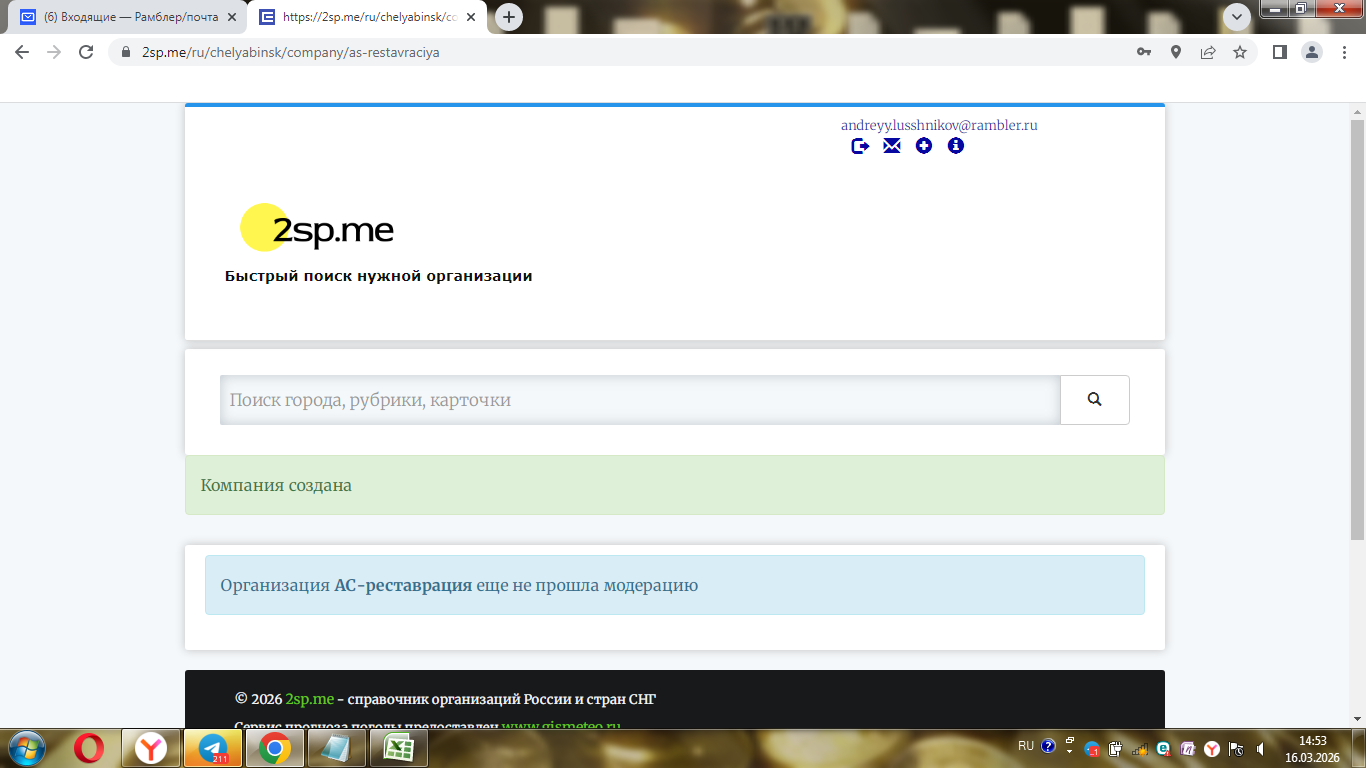Click the OneNote tray icon
The width and height of the screenshot is (1366, 768).
tap(1188, 748)
